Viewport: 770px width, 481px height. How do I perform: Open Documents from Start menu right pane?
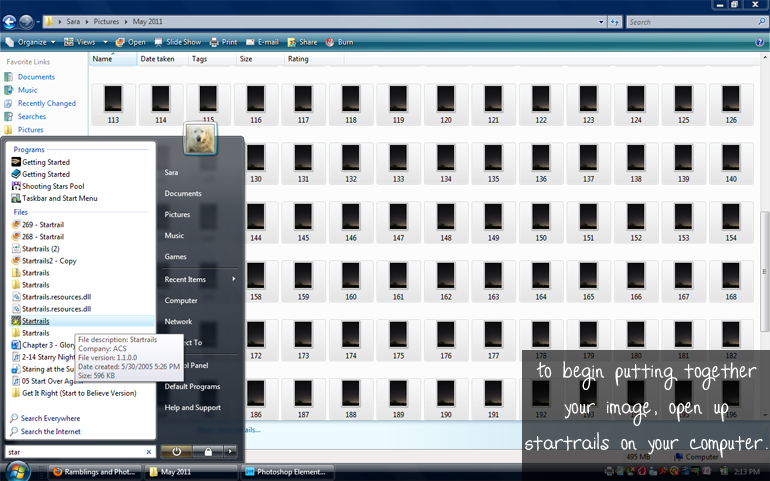pos(183,194)
